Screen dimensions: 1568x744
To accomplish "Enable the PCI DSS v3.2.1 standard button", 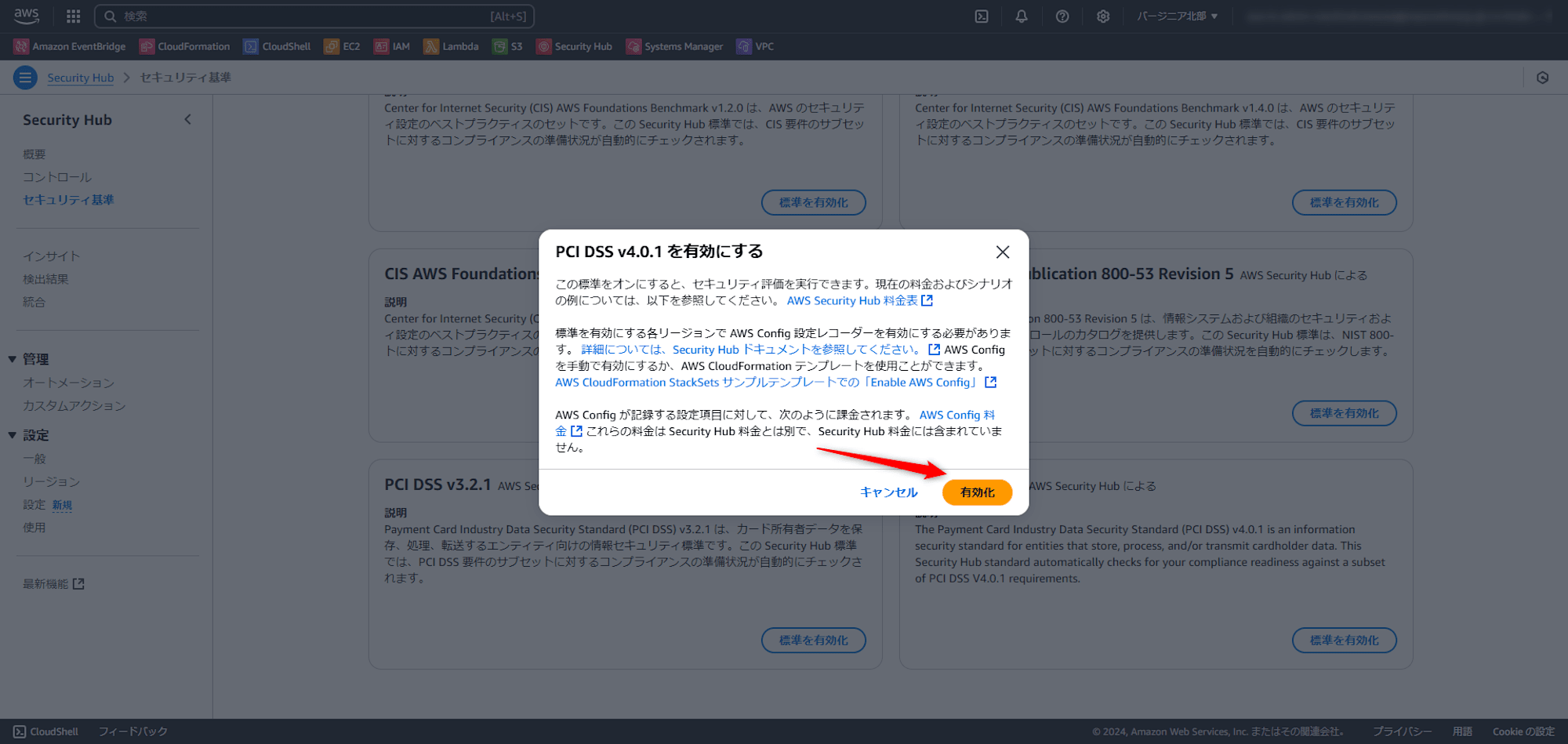I will point(814,641).
